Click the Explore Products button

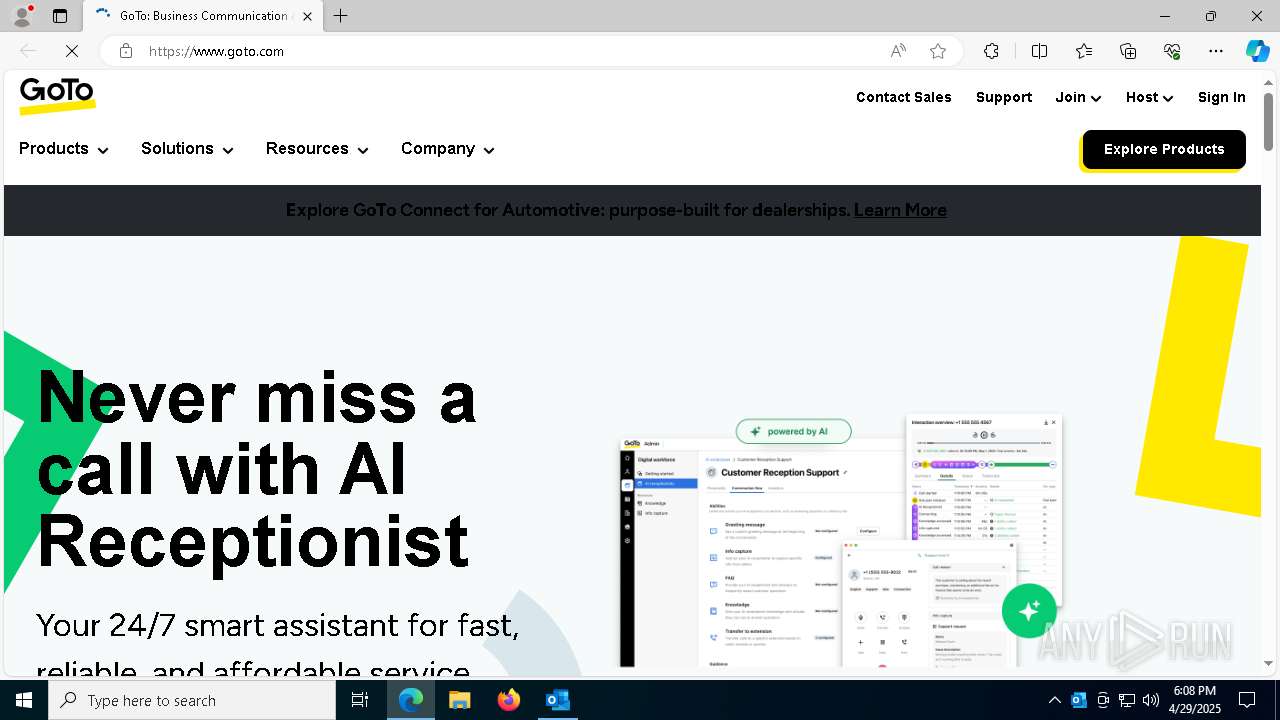[1164, 149]
